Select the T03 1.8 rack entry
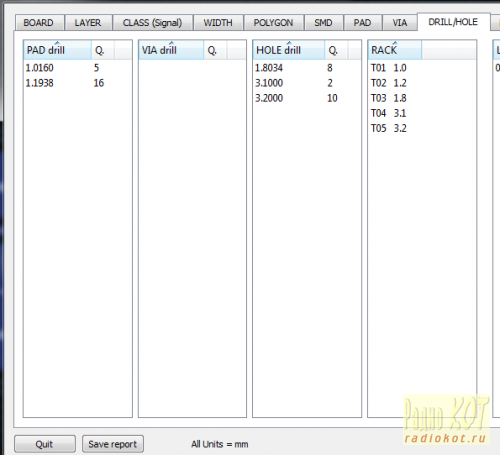This screenshot has height=455, width=500. [x=389, y=98]
